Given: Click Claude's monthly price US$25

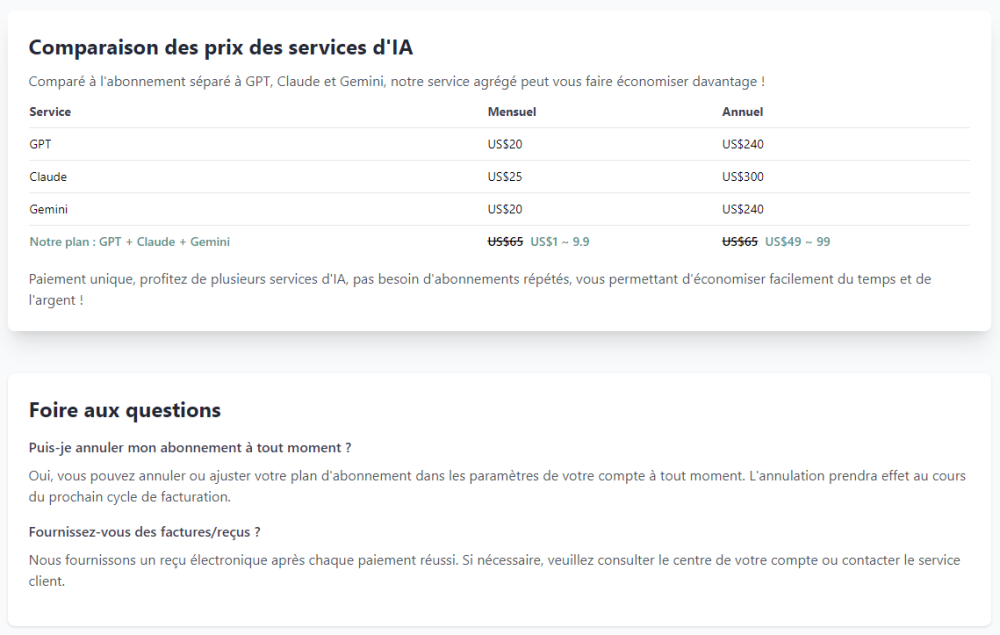Looking at the screenshot, I should [505, 177].
